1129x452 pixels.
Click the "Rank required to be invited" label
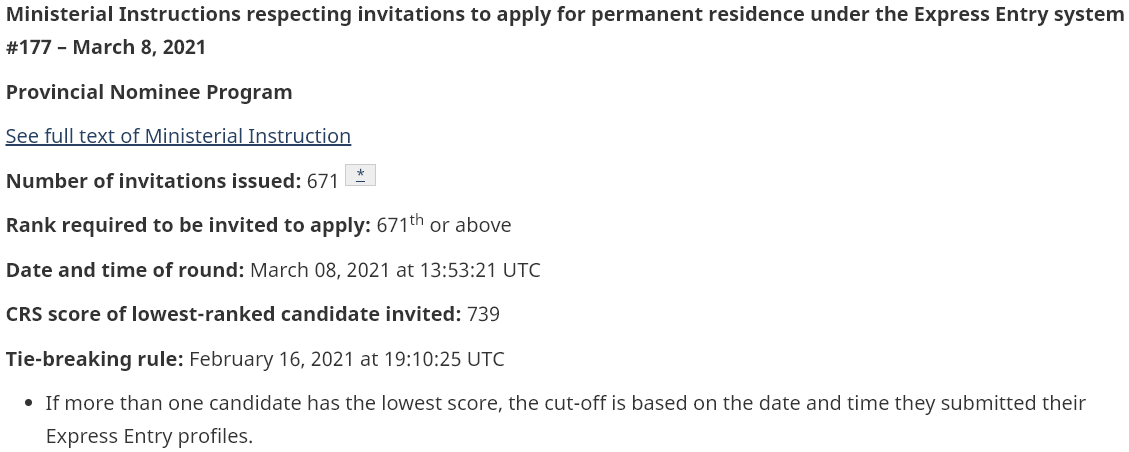tap(188, 225)
